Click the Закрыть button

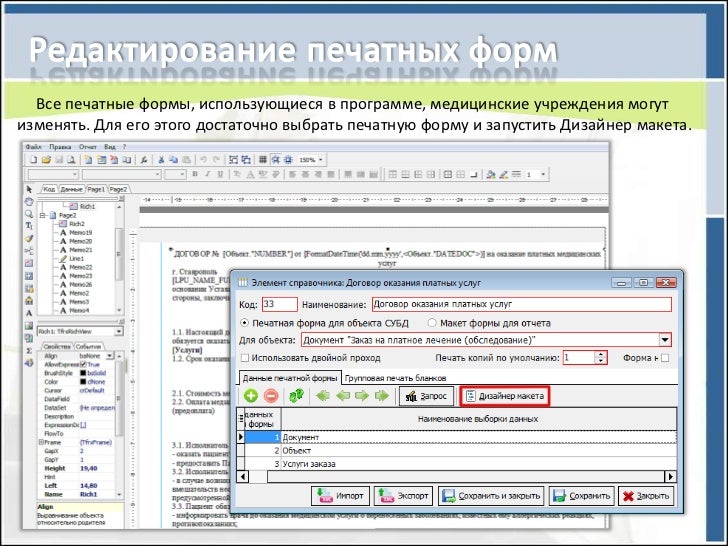tap(646, 496)
